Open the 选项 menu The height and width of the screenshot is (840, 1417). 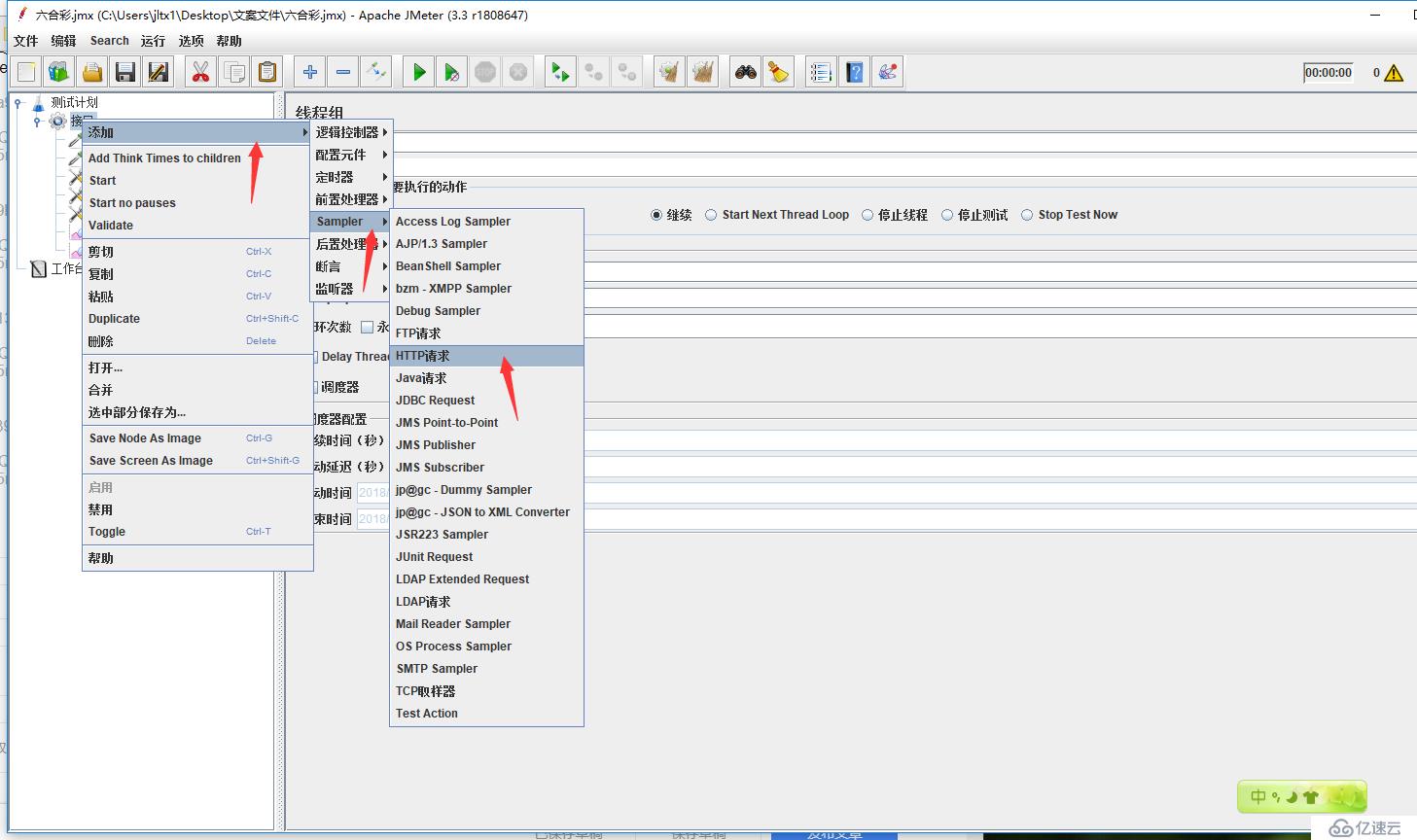pyautogui.click(x=191, y=41)
